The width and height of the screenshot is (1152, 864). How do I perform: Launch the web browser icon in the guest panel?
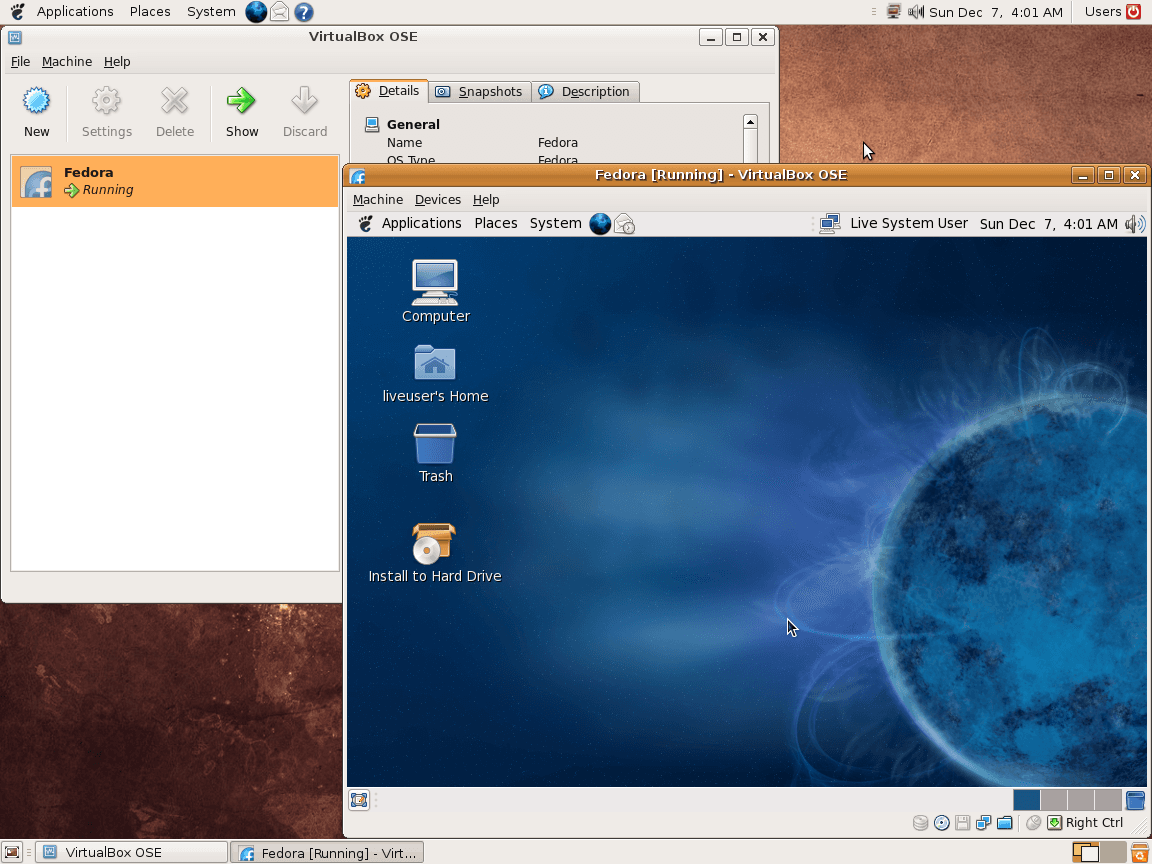click(599, 223)
